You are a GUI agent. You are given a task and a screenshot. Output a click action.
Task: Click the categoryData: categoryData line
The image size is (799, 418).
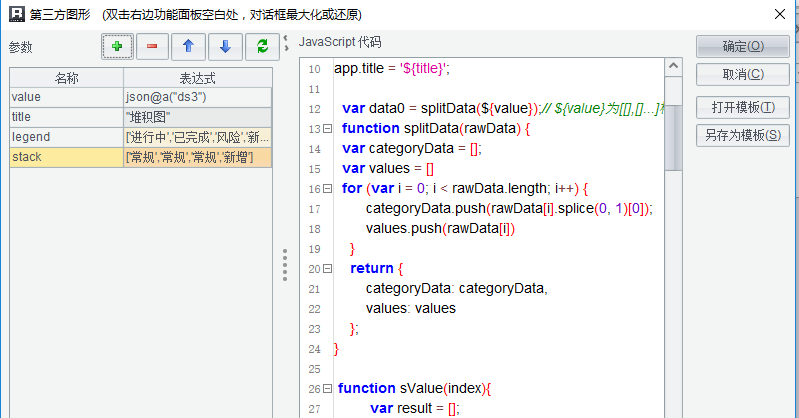[457, 289]
